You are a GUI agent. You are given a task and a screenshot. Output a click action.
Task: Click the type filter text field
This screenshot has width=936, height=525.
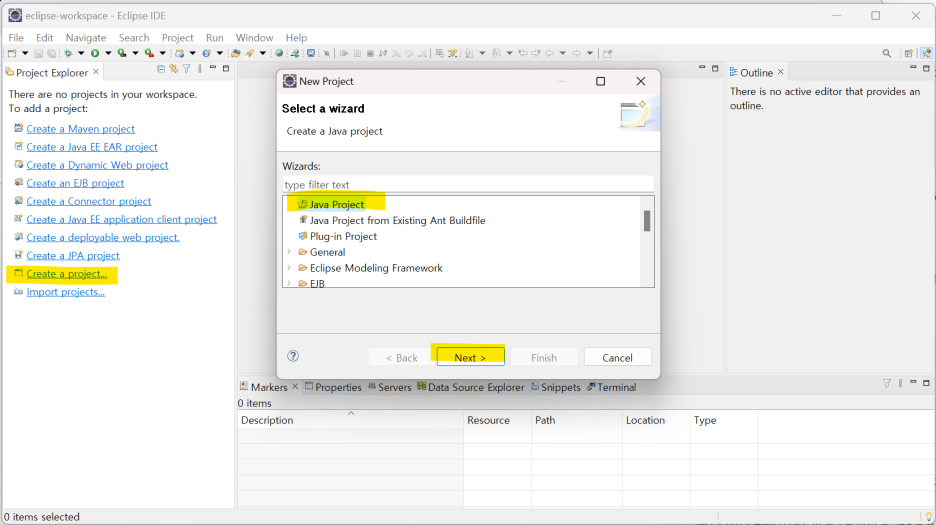(x=468, y=185)
